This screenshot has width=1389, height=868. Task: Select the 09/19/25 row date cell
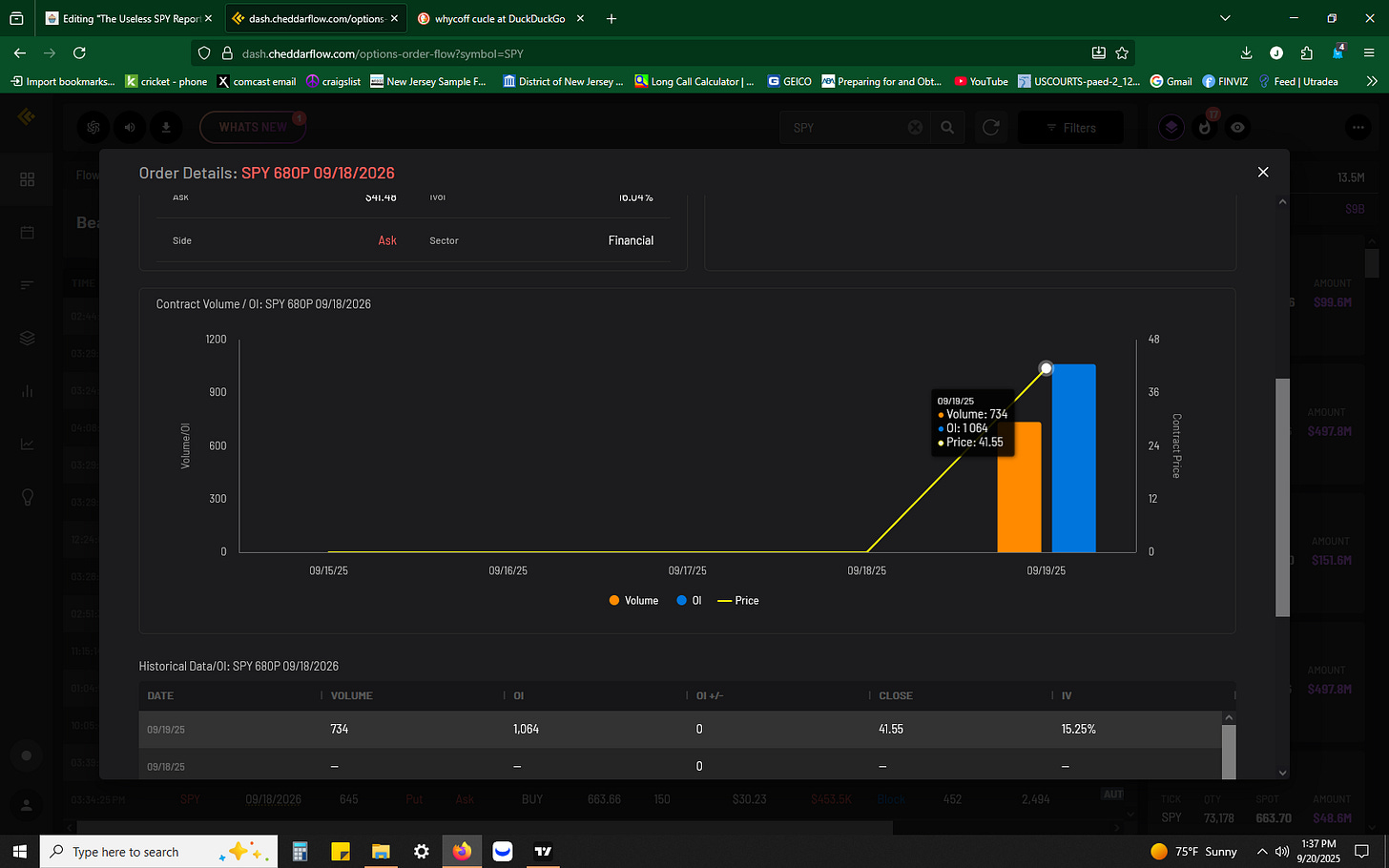click(x=166, y=730)
